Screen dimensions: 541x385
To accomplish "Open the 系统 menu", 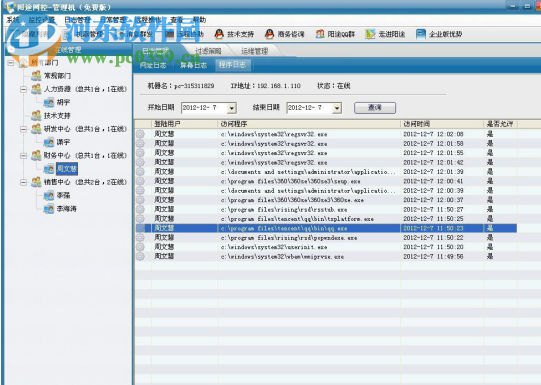I will [x=13, y=20].
